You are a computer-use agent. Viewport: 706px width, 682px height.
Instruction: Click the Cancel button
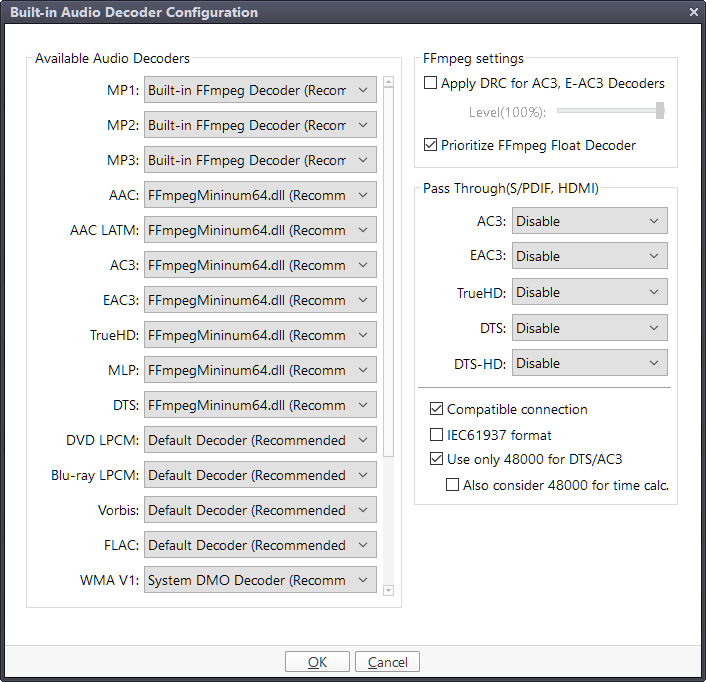tap(387, 662)
